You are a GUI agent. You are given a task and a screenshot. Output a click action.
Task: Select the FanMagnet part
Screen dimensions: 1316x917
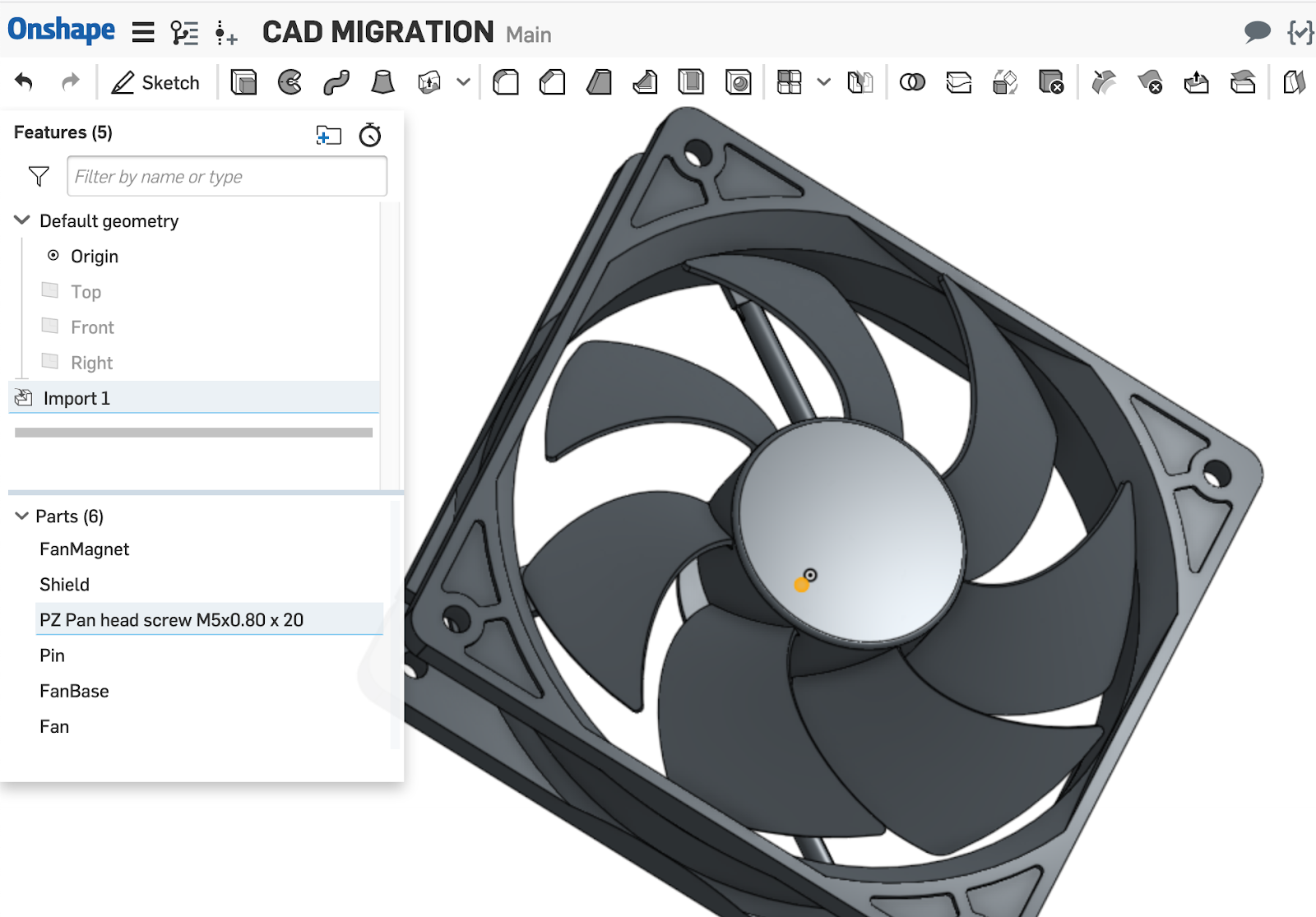(x=84, y=549)
